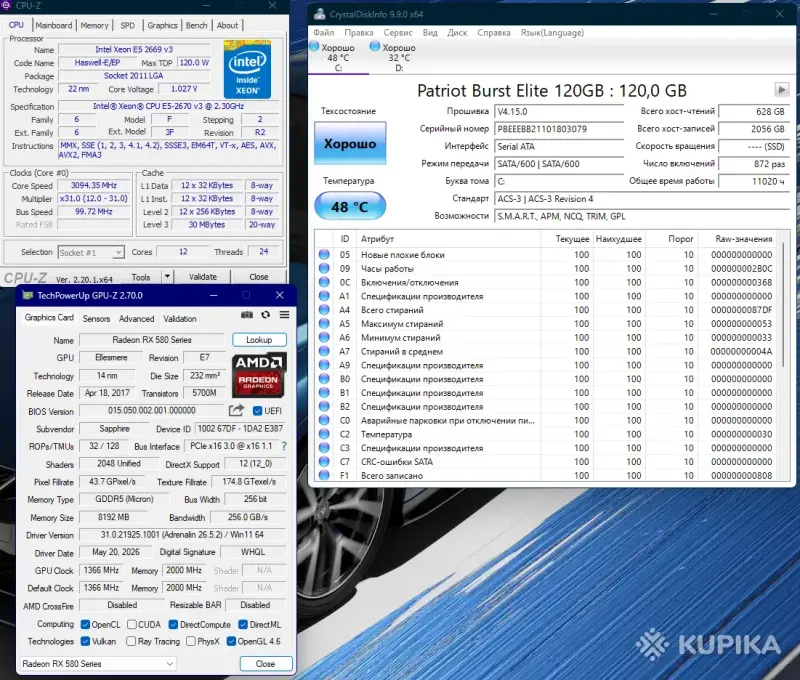Toggle the PhysX checkbox
This screenshot has width=800, height=680.
pos(191,641)
